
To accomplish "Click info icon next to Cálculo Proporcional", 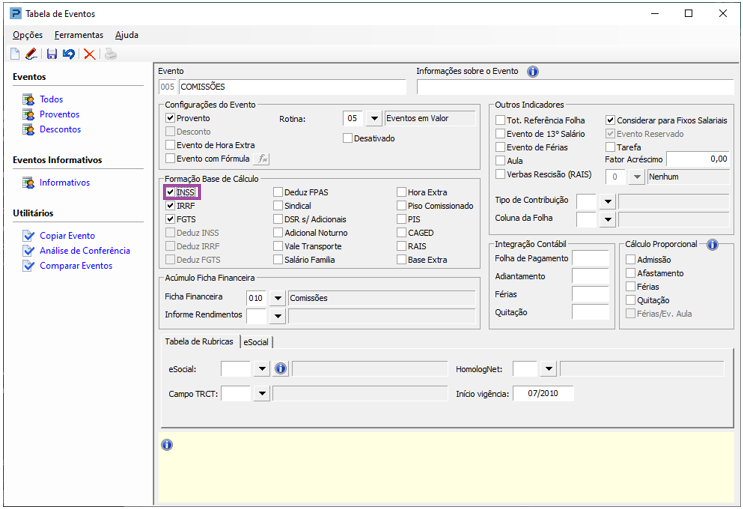I will (x=712, y=245).
